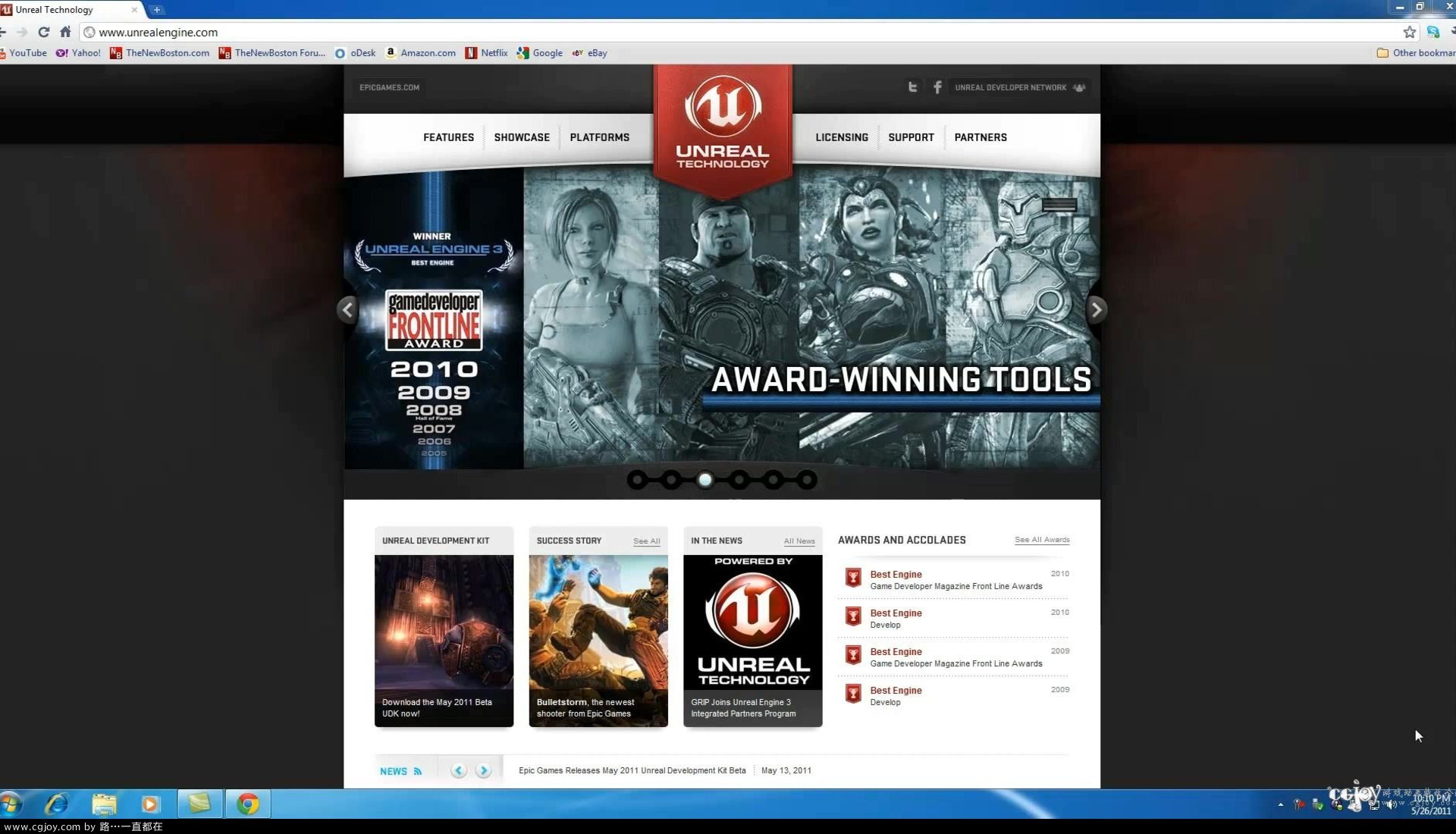Image resolution: width=1456 pixels, height=834 pixels.
Task: Select the fourth slideshow dot
Action: (739, 480)
